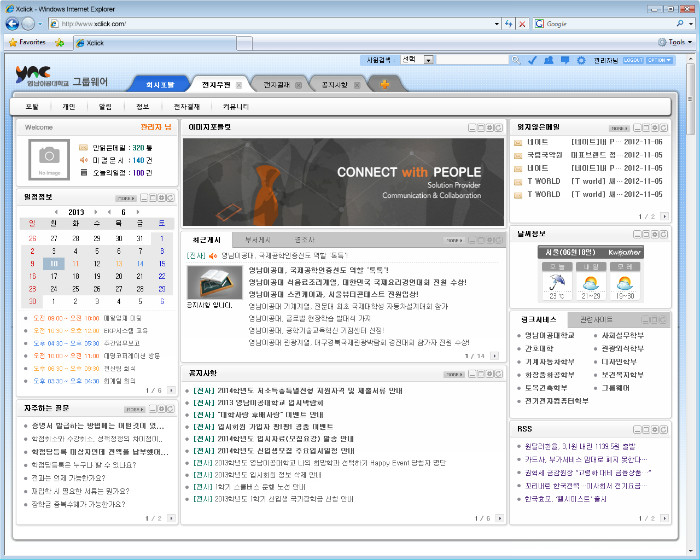Minimize the 이미지포틀릿 panel

click(x=472, y=128)
